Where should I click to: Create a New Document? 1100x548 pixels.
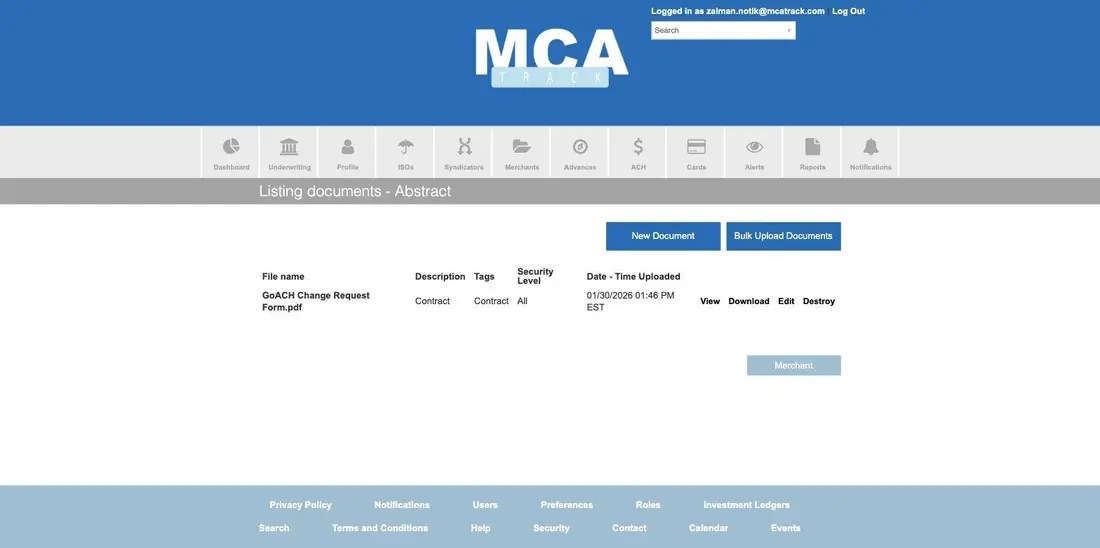pos(663,236)
